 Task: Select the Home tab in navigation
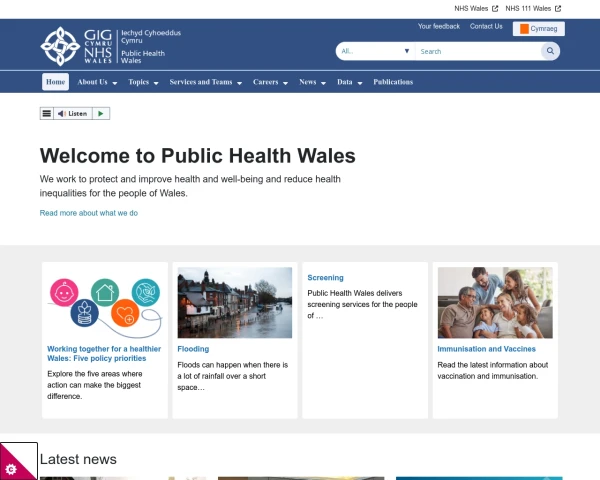tap(56, 82)
